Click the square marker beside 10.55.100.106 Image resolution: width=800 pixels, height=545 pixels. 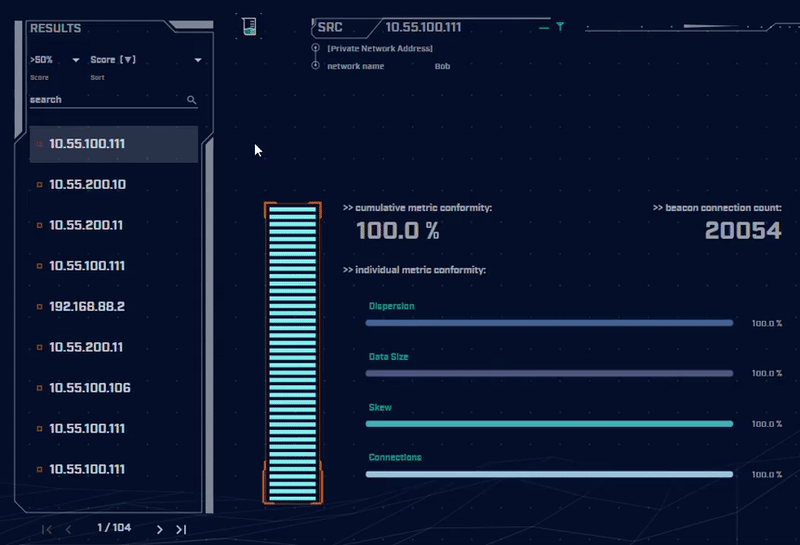39,388
